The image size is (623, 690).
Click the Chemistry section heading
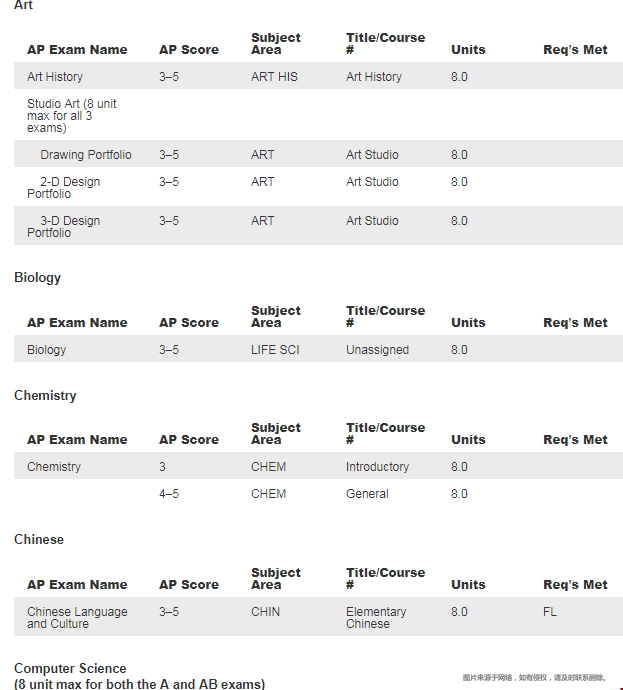(x=45, y=395)
